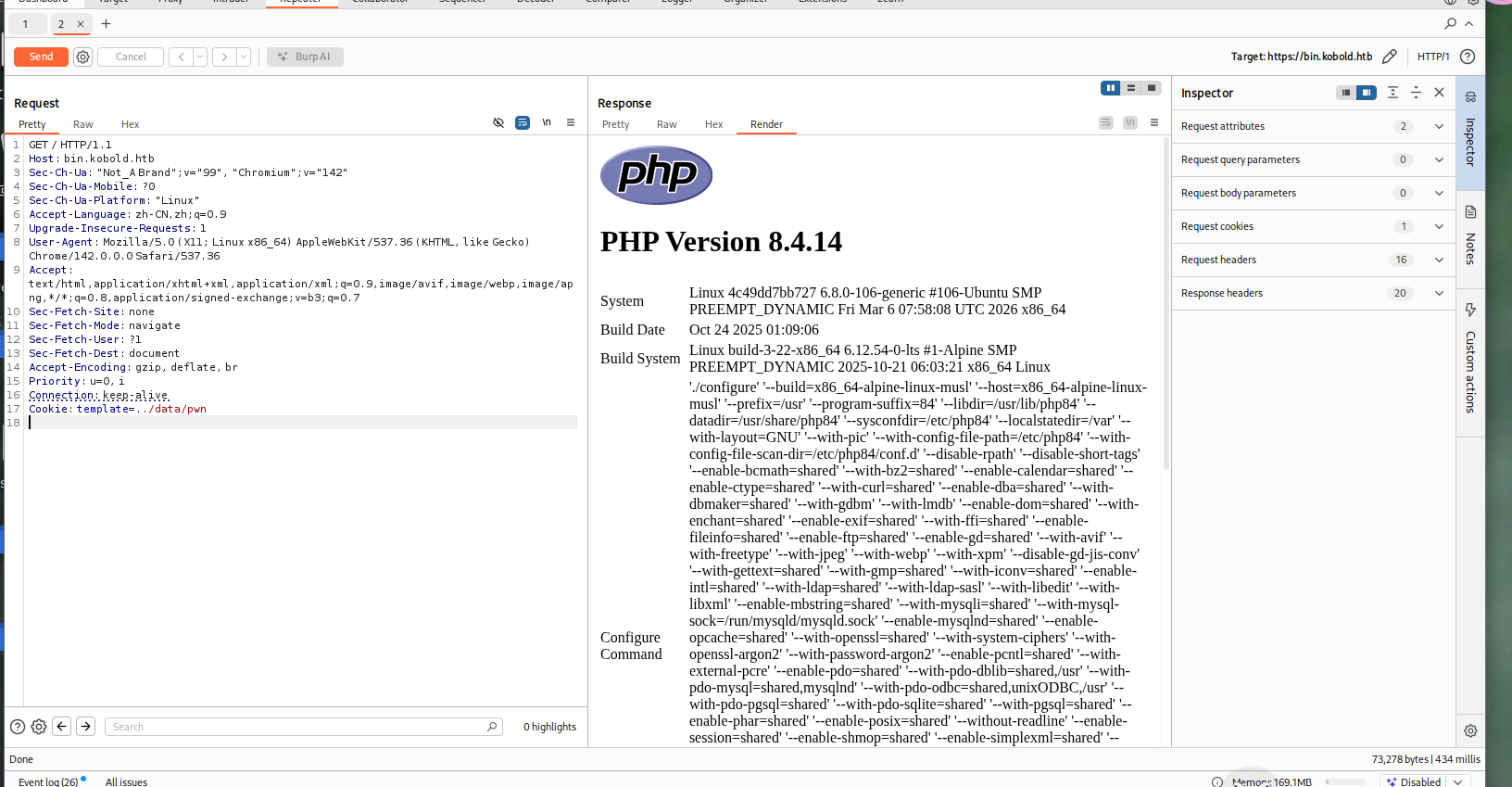Select side-by-side response layout icon
1512x787 pixels.
1110,88
